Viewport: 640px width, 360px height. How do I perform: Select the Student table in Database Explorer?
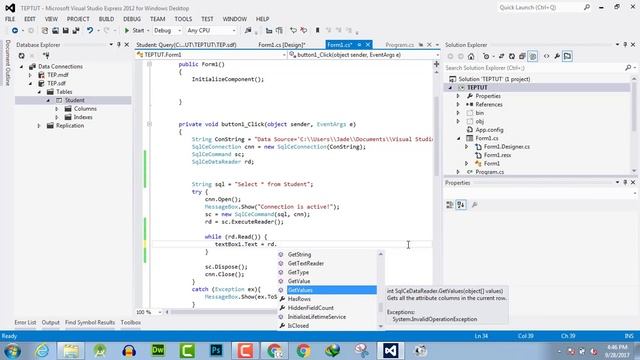pos(75,100)
